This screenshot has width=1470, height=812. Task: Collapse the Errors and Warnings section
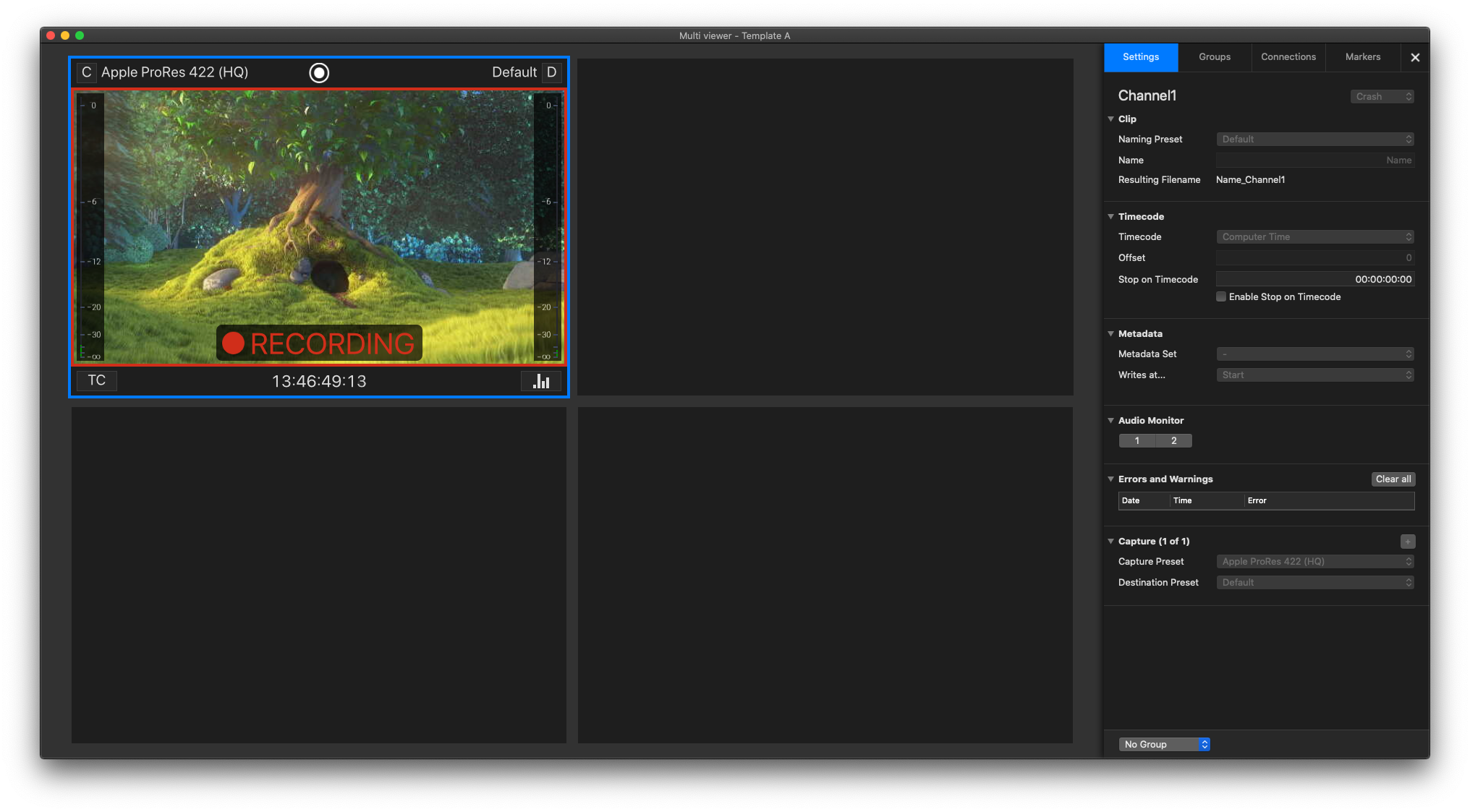tap(1111, 479)
